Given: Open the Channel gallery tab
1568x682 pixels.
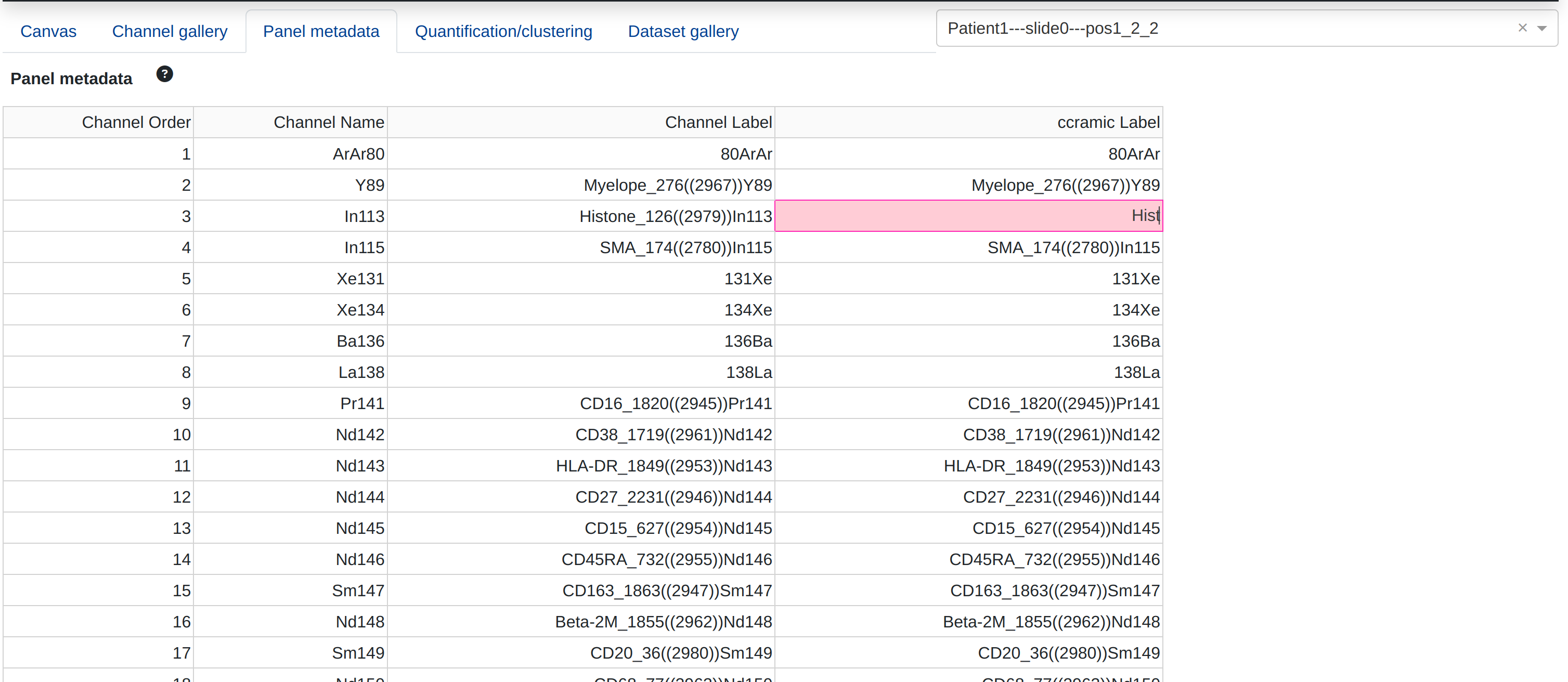Looking at the screenshot, I should 169,32.
